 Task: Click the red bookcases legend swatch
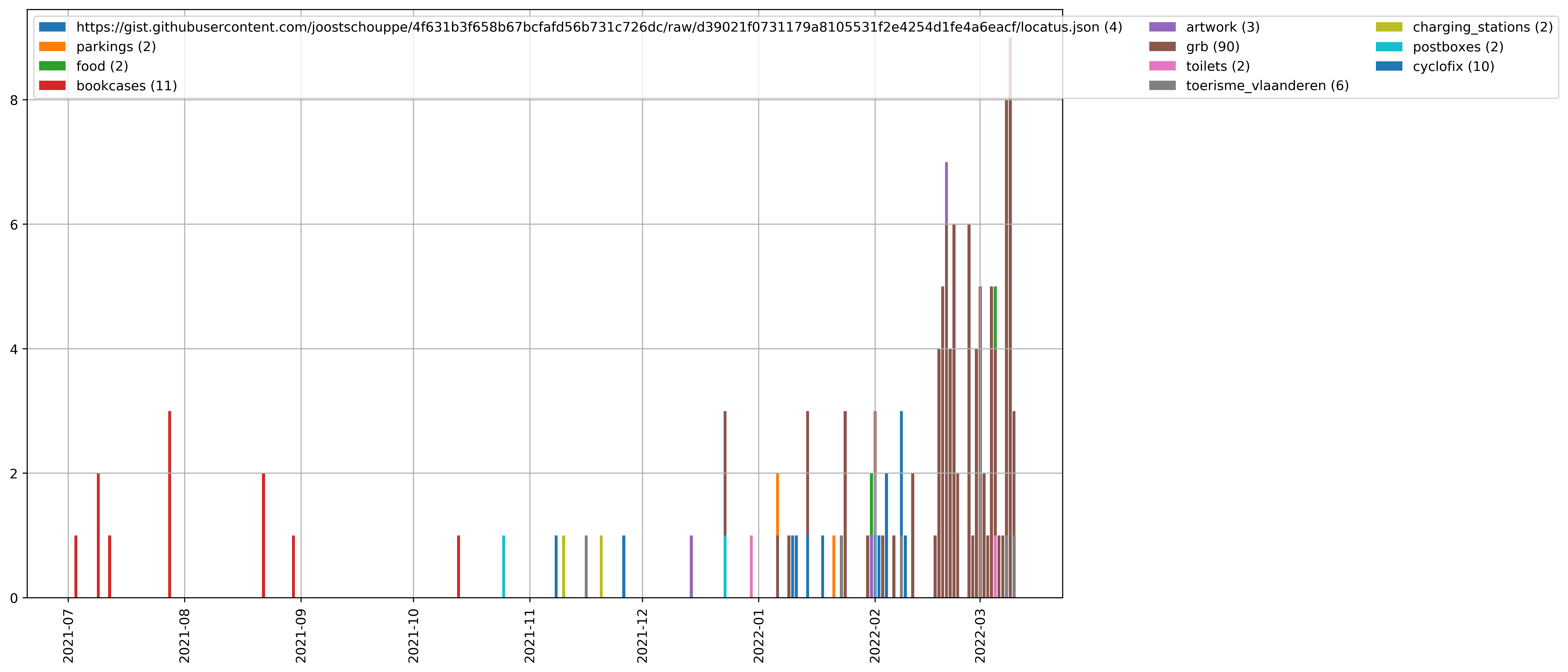click(52, 85)
